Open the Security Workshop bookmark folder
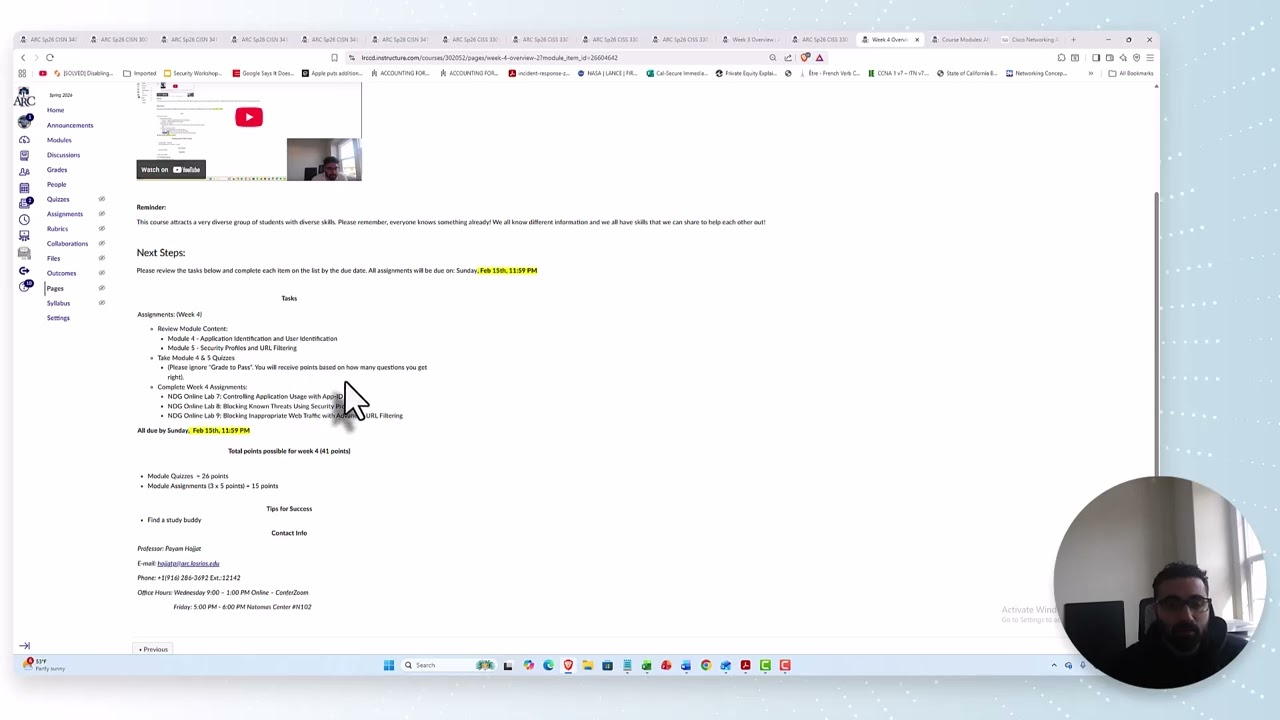The height and width of the screenshot is (720, 1280). point(192,73)
